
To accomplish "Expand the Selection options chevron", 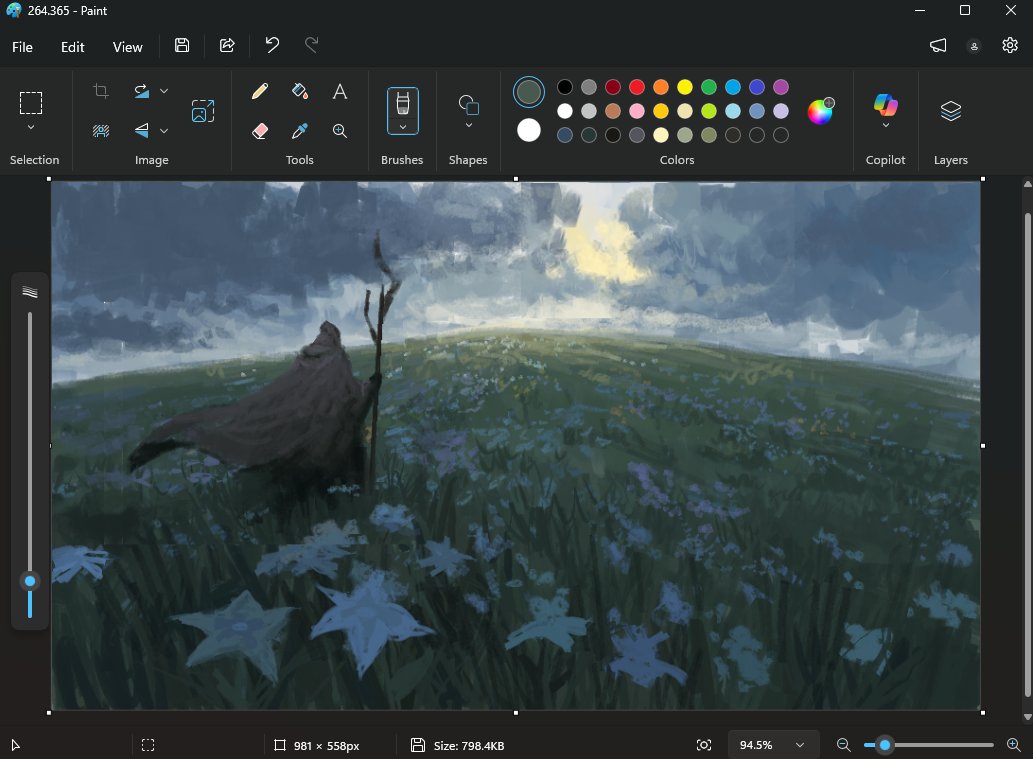I will click(31, 127).
